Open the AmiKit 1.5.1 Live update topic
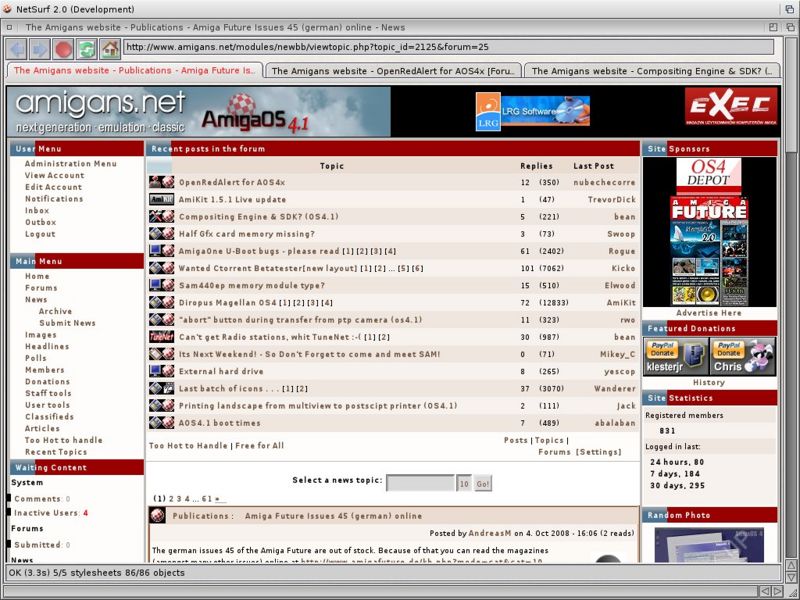Image resolution: width=800 pixels, height=600 pixels. (232, 200)
